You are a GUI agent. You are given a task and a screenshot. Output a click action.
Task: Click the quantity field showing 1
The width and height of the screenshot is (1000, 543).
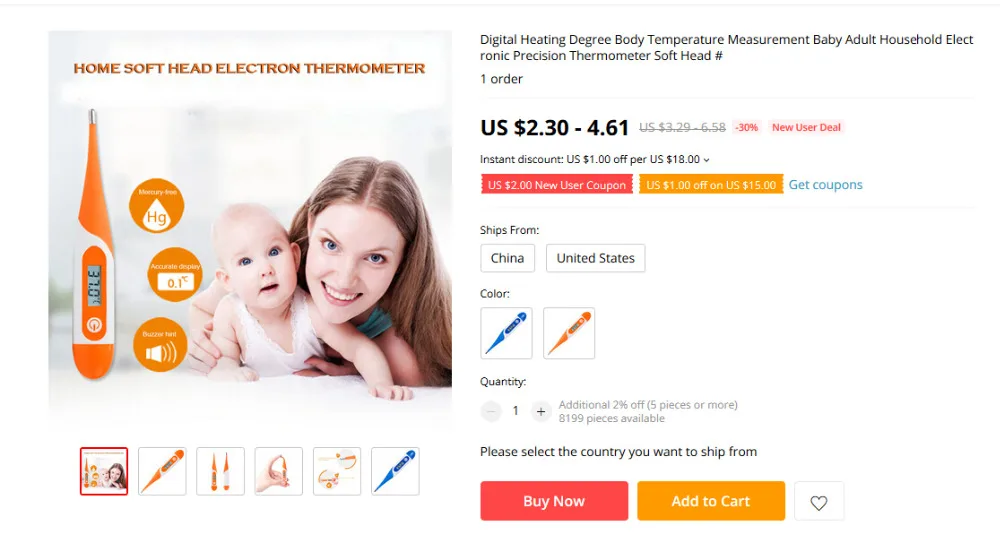tap(515, 412)
